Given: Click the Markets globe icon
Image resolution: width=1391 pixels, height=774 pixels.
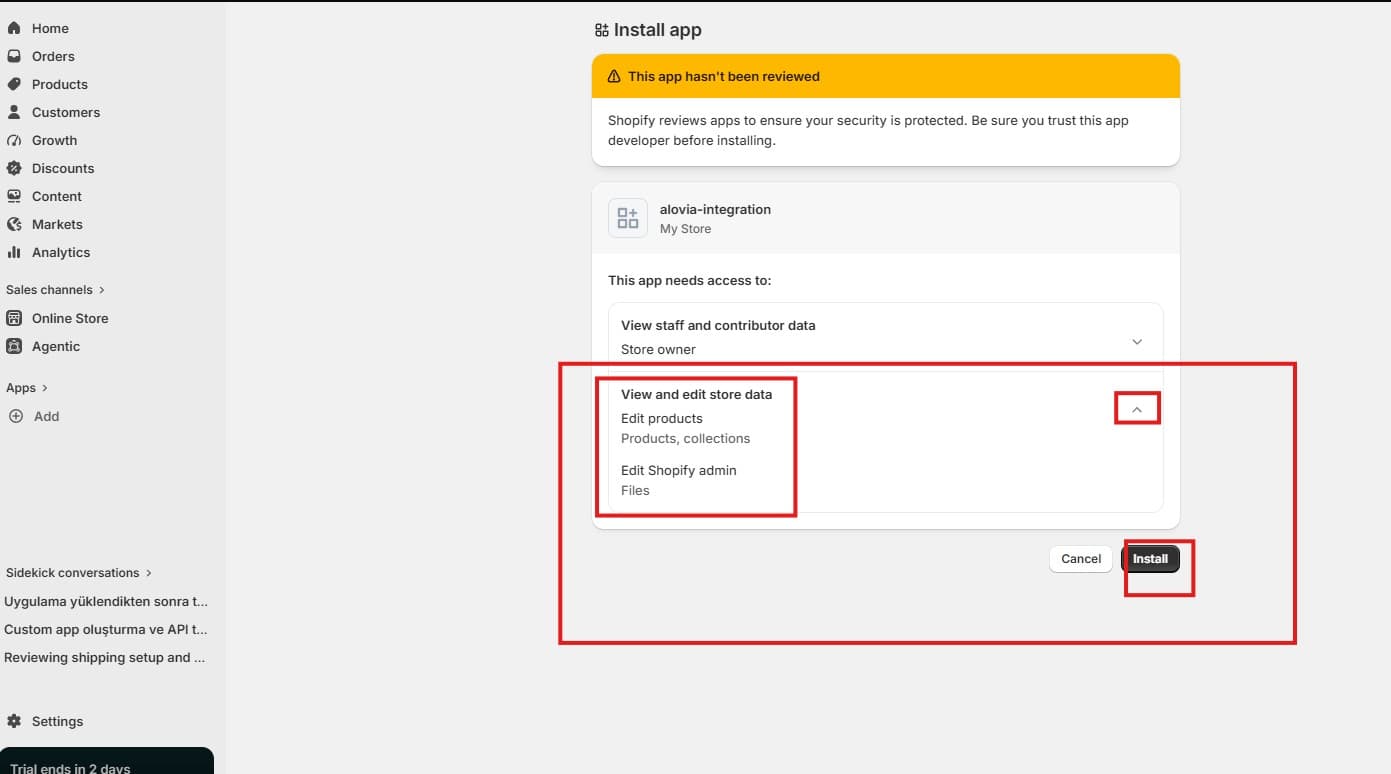Looking at the screenshot, I should 14,224.
